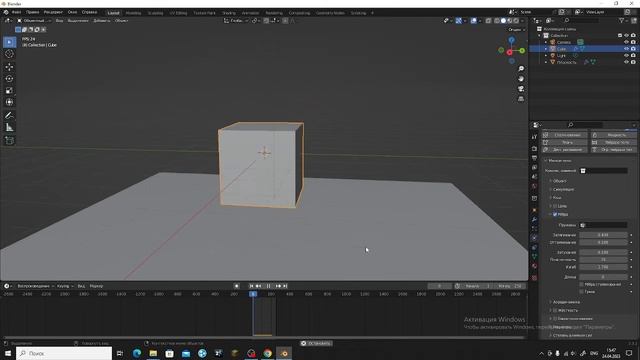Open the Output properties tab icon
The width and height of the screenshot is (640, 360).
[534, 158]
